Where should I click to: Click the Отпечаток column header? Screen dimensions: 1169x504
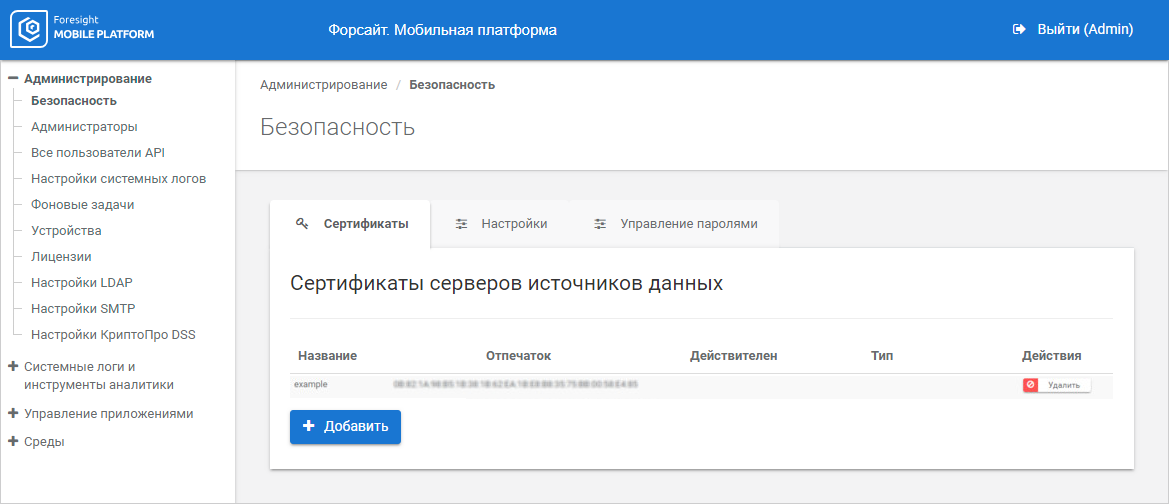pos(518,356)
